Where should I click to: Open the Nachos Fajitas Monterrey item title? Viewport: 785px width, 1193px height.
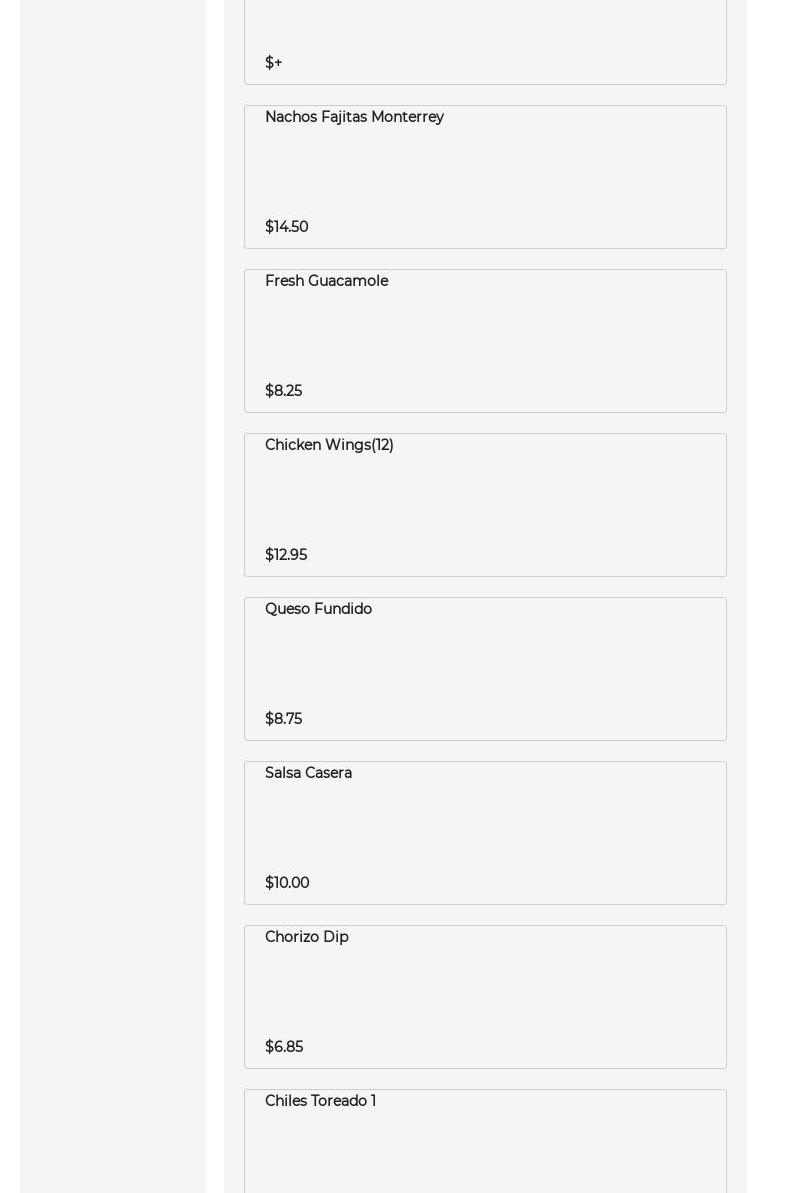(354, 117)
